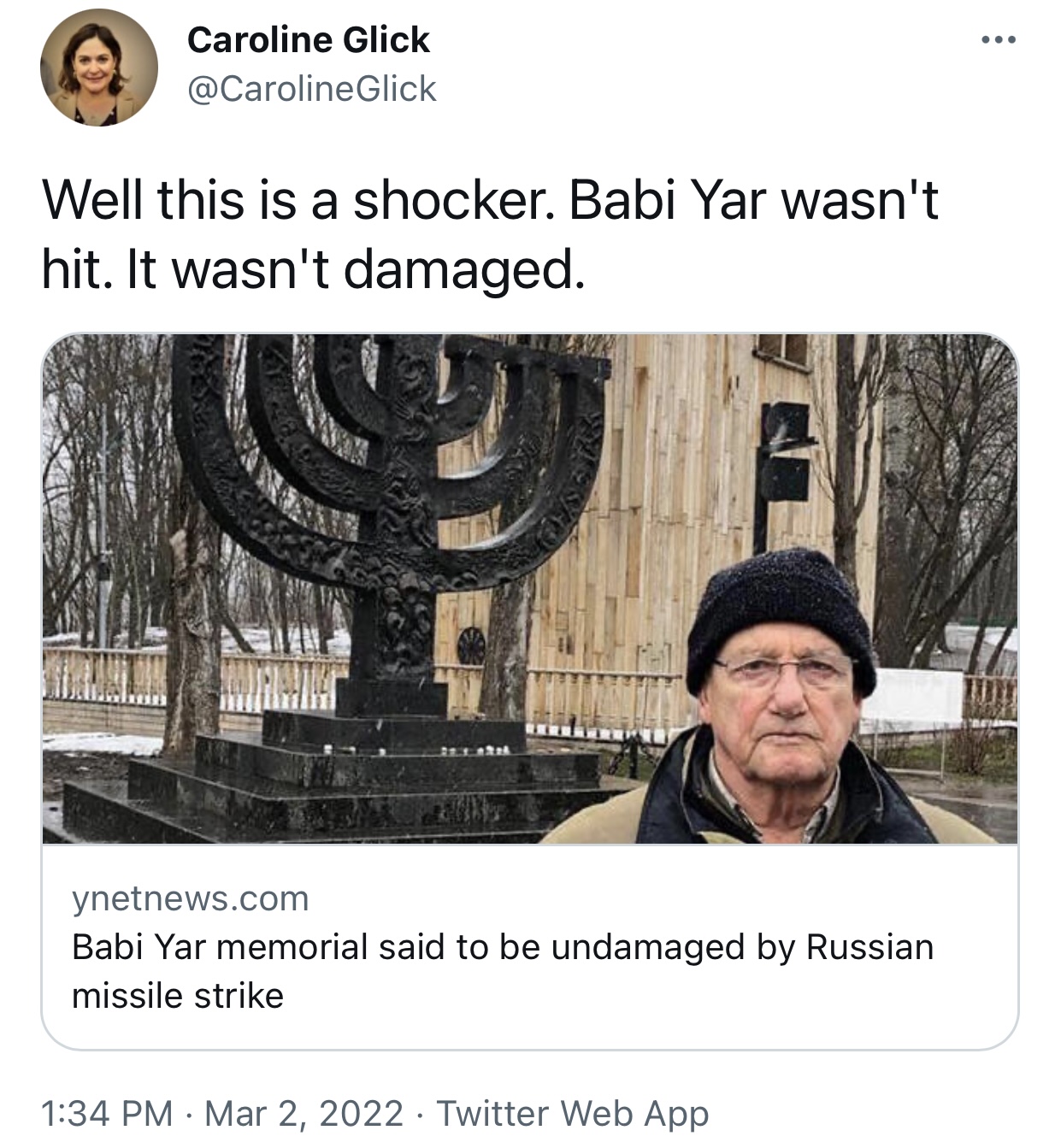The height and width of the screenshot is (1148, 1061).
Task: Click the "missile strike" line of the card title
Action: (x=178, y=996)
